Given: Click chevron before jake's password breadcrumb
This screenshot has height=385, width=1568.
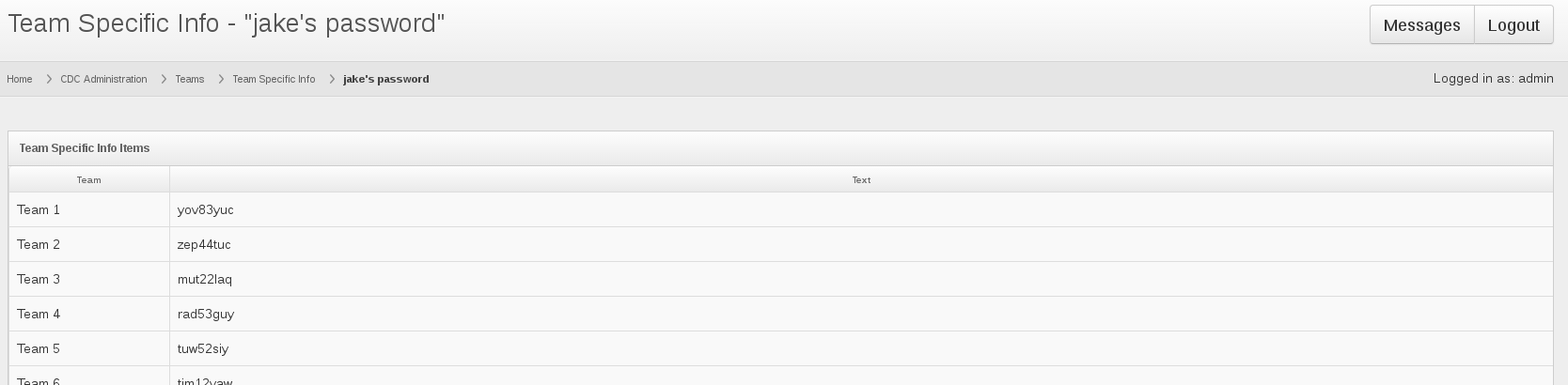Looking at the screenshot, I should point(332,79).
